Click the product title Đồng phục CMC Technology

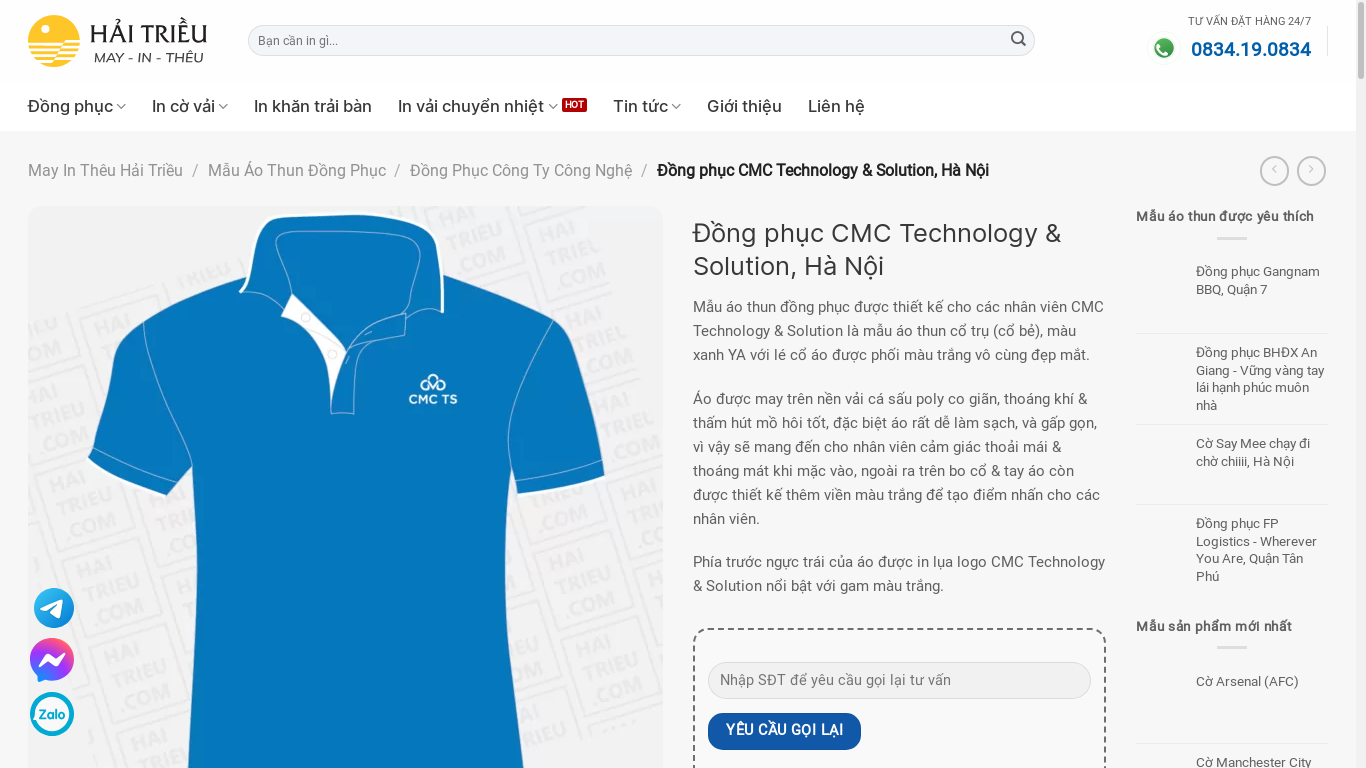point(877,249)
